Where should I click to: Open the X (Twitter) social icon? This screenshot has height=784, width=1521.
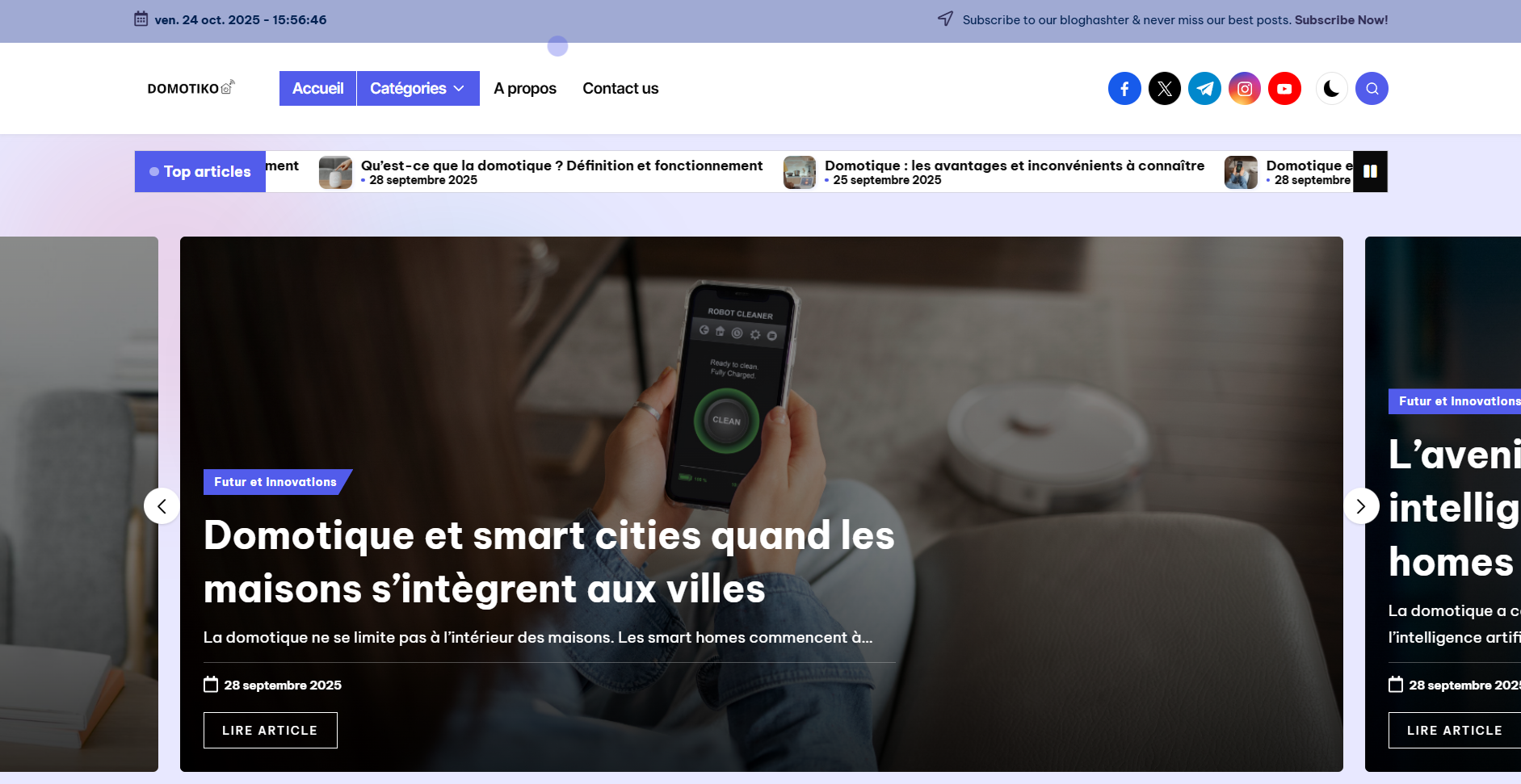tap(1165, 89)
